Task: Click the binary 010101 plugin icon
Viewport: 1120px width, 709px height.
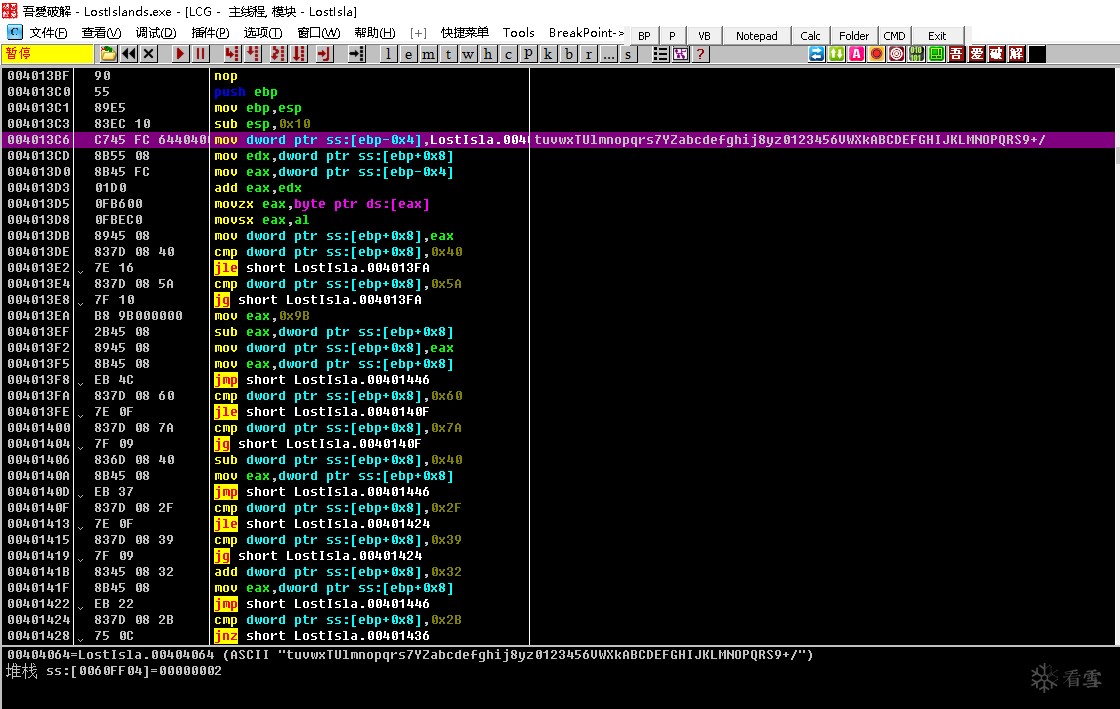Action: point(916,54)
